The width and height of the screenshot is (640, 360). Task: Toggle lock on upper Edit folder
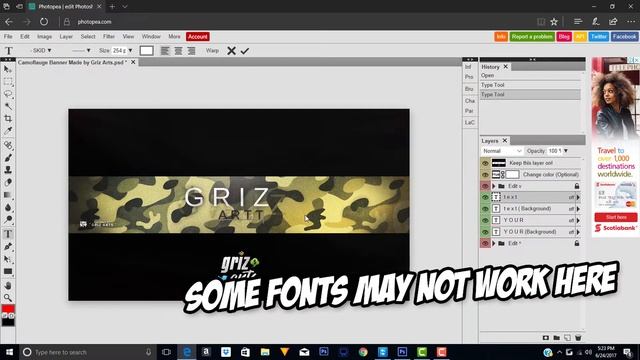pos(577,186)
